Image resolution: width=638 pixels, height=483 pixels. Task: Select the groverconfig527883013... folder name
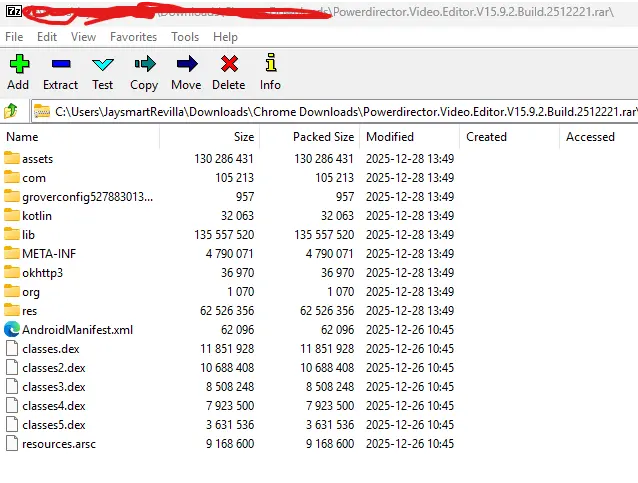click(87, 197)
